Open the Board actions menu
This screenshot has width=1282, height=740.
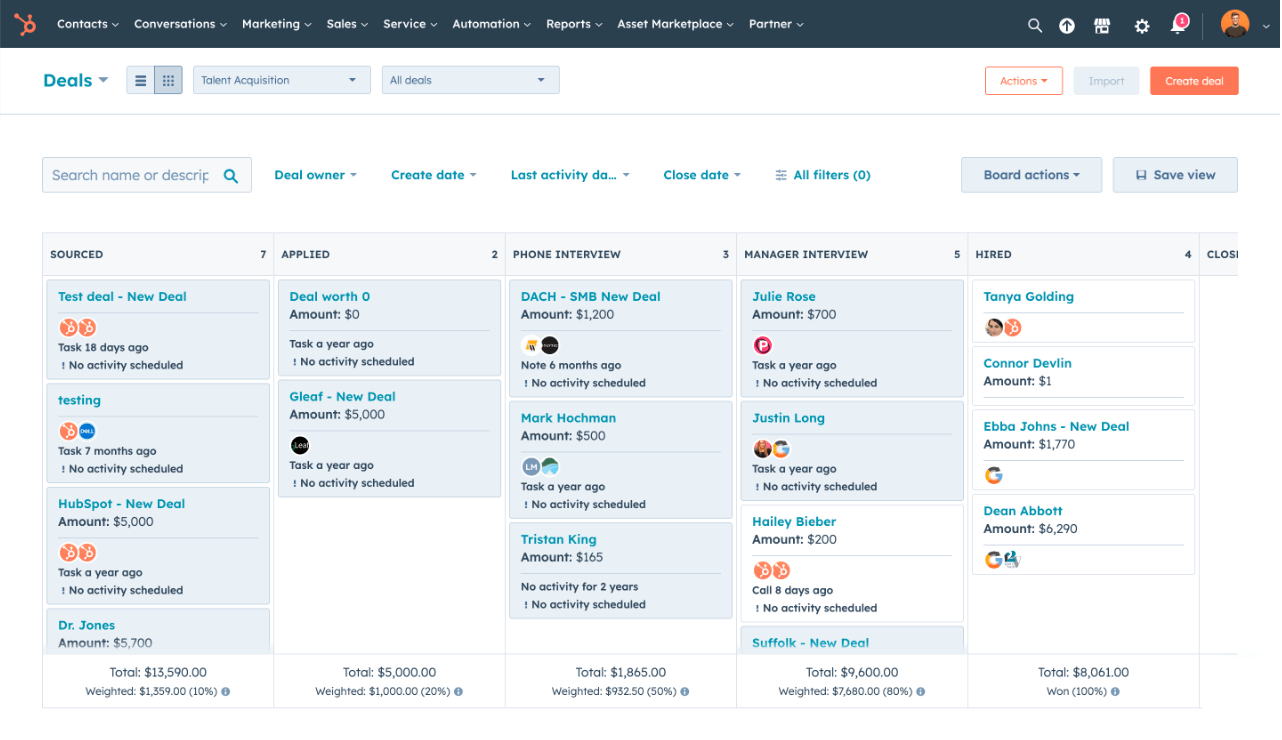pyautogui.click(x=1030, y=174)
